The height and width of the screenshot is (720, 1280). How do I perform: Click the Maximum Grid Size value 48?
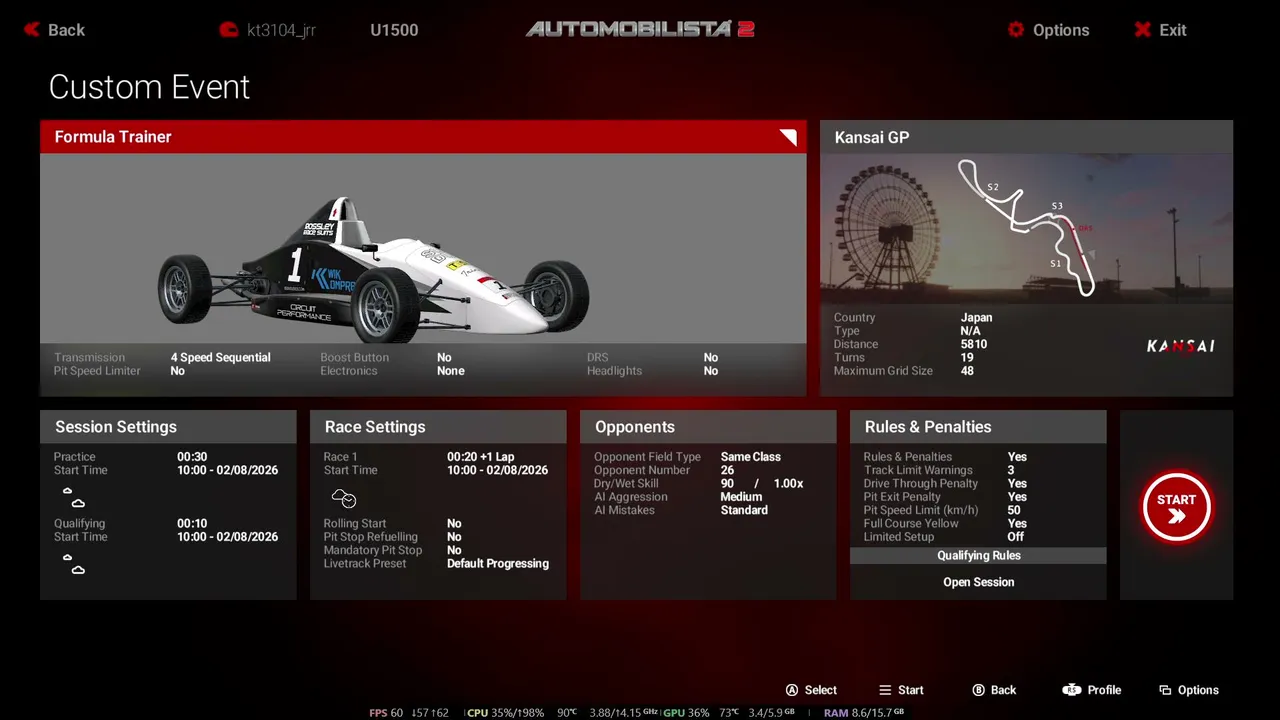click(967, 371)
